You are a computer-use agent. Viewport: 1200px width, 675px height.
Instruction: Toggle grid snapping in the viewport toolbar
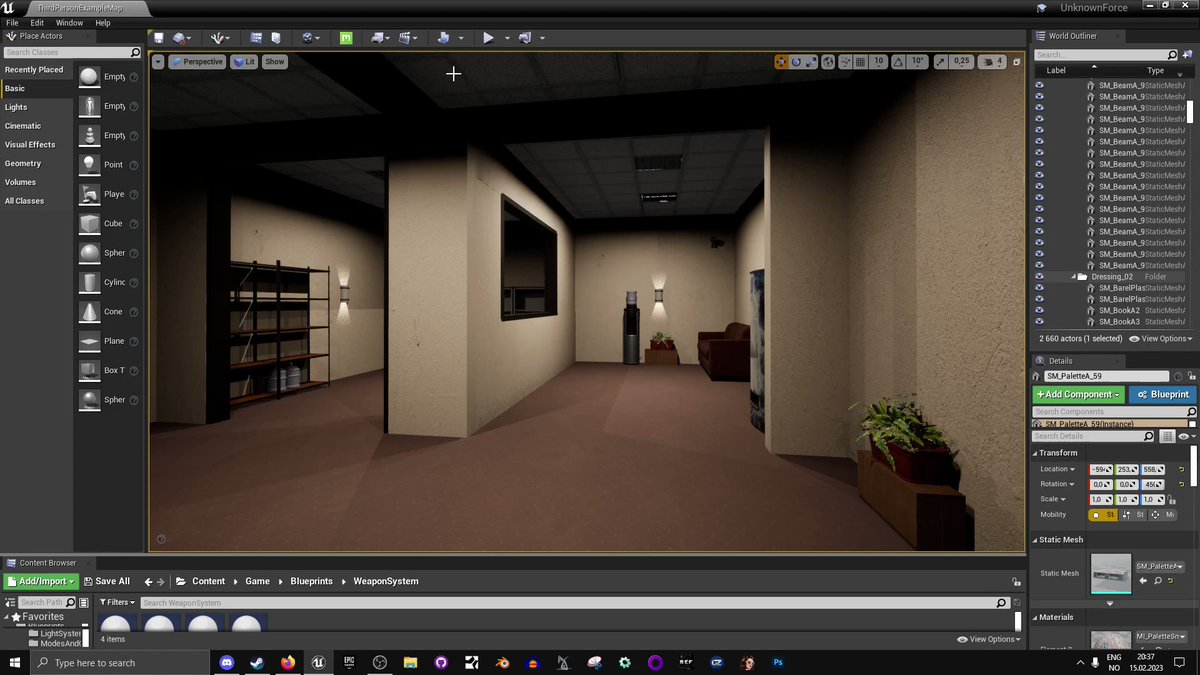click(x=859, y=61)
